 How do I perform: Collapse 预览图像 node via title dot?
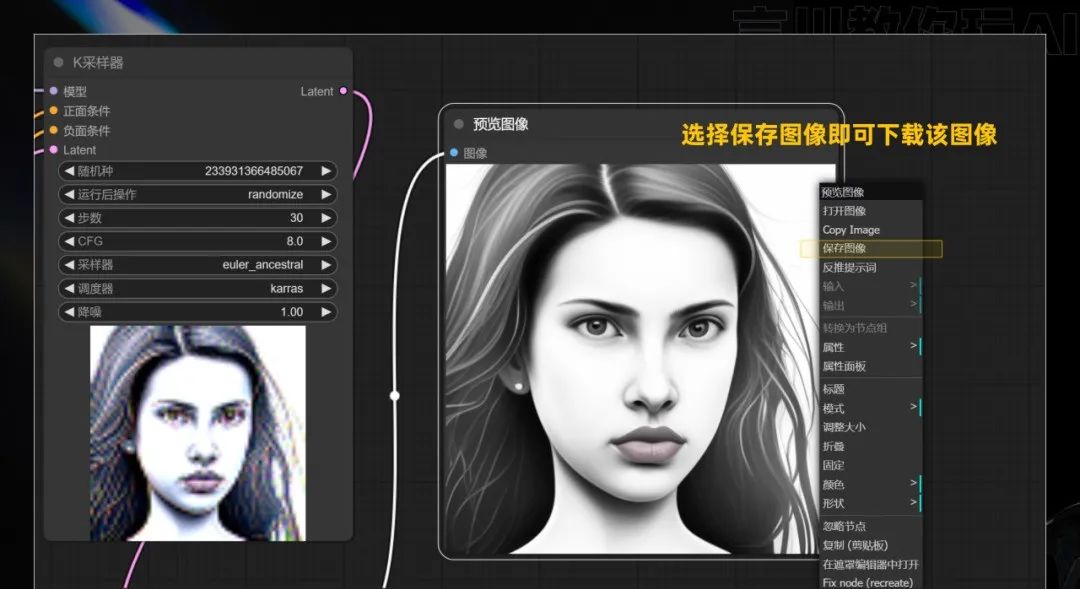tap(459, 124)
